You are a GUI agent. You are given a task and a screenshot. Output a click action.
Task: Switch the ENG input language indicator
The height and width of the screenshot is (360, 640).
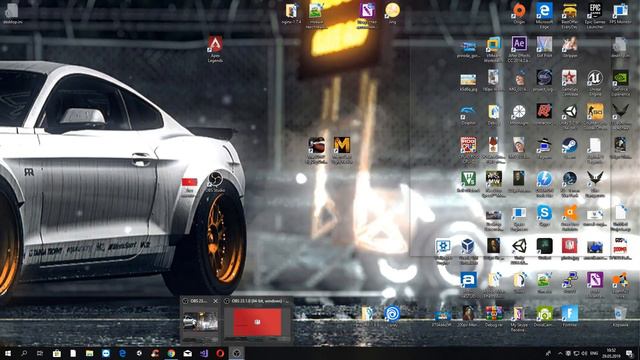coord(594,353)
